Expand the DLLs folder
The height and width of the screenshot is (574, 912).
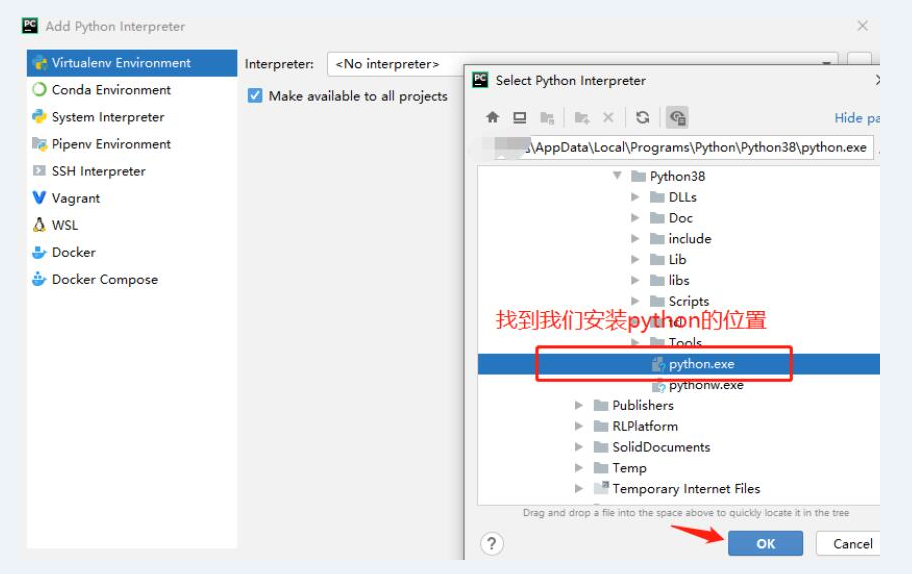point(635,197)
